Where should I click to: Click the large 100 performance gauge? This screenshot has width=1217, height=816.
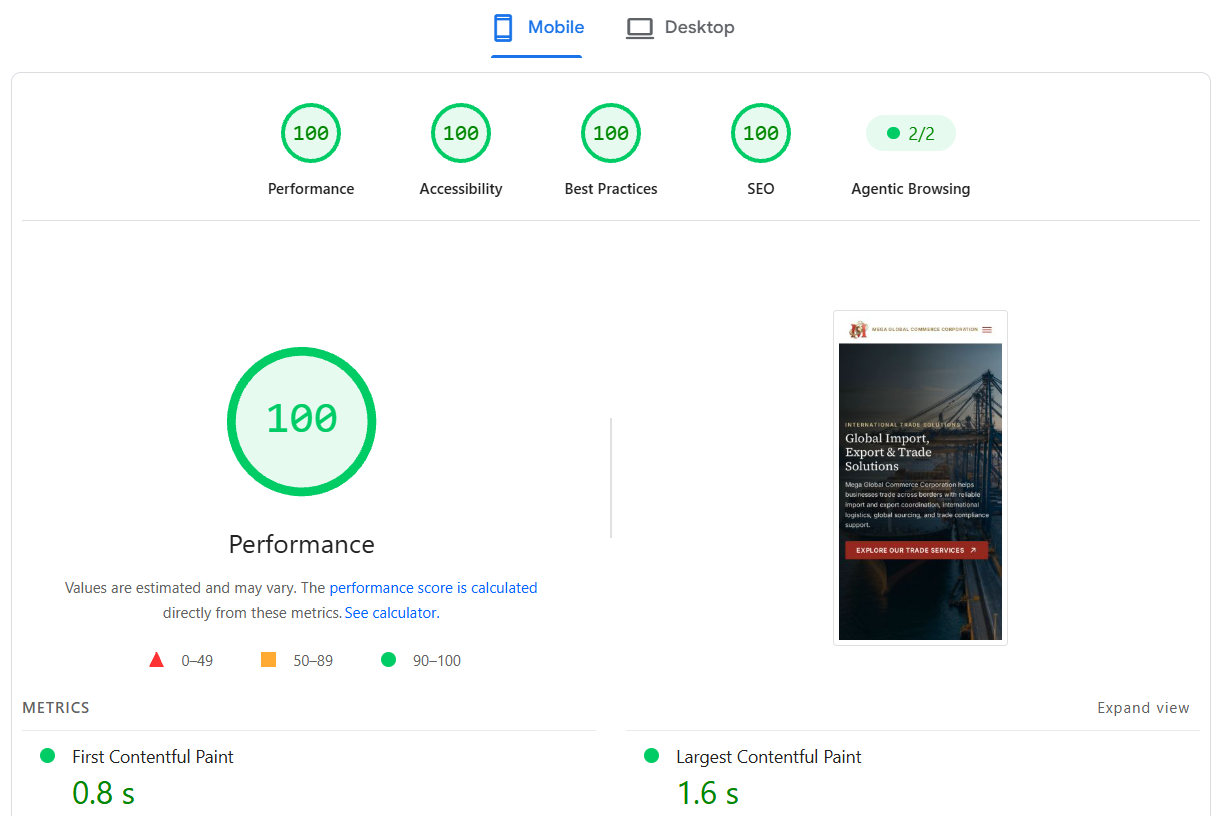[x=302, y=421]
